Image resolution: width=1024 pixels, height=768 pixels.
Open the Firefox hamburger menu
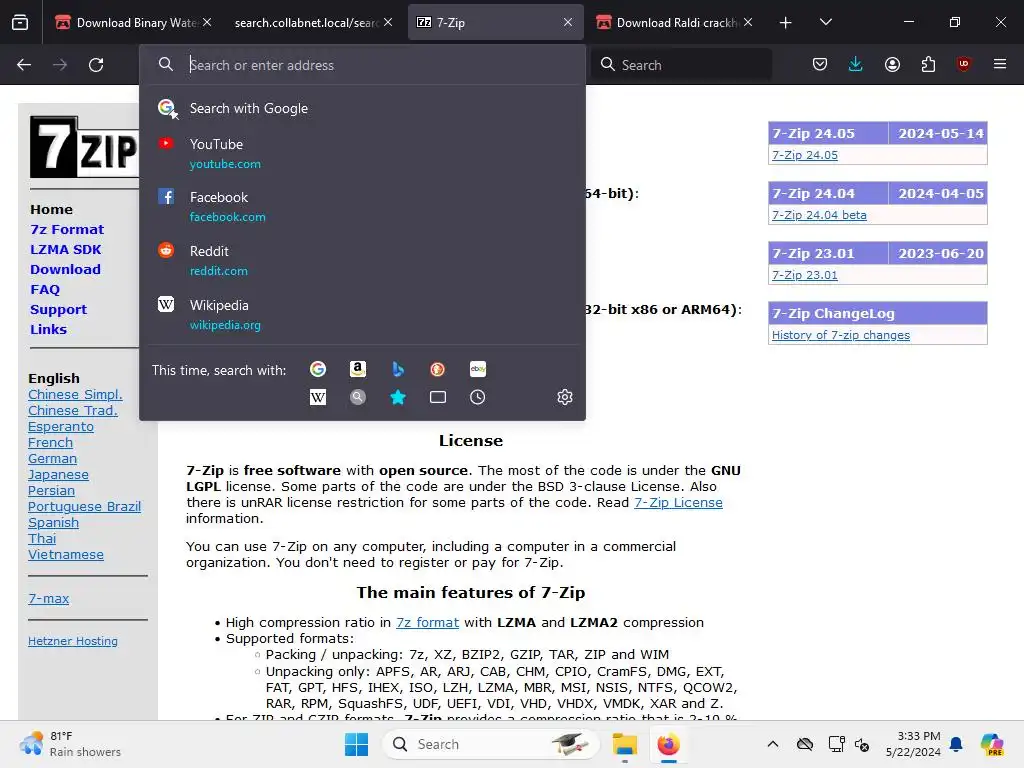pyautogui.click(x=1000, y=64)
